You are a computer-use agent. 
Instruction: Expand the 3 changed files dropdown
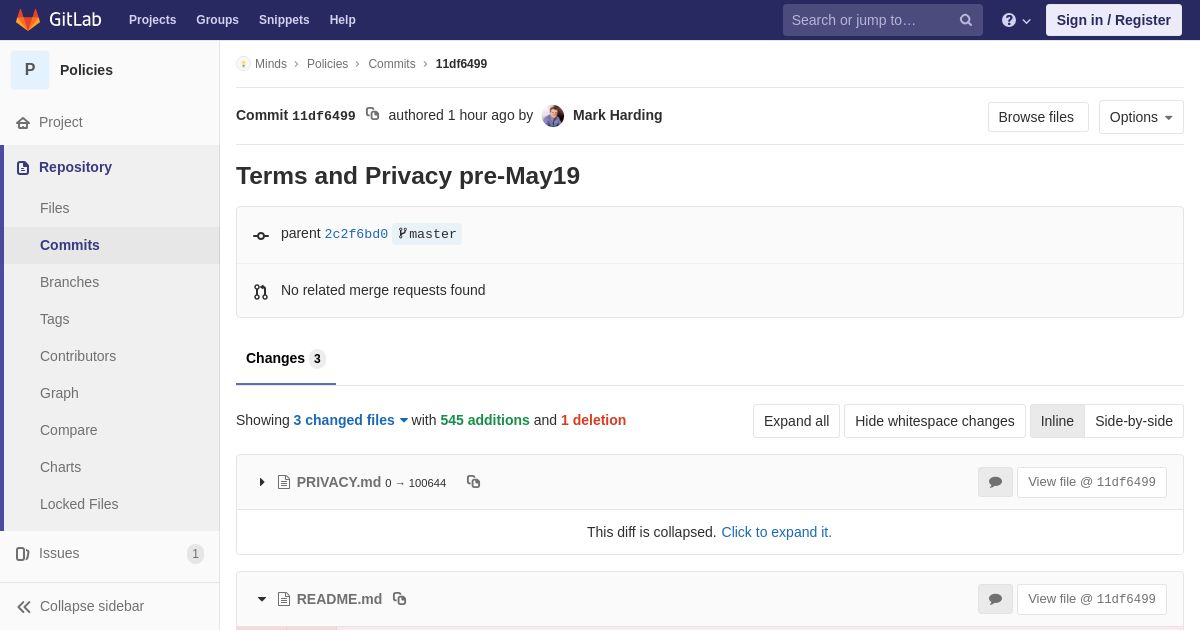tap(351, 420)
